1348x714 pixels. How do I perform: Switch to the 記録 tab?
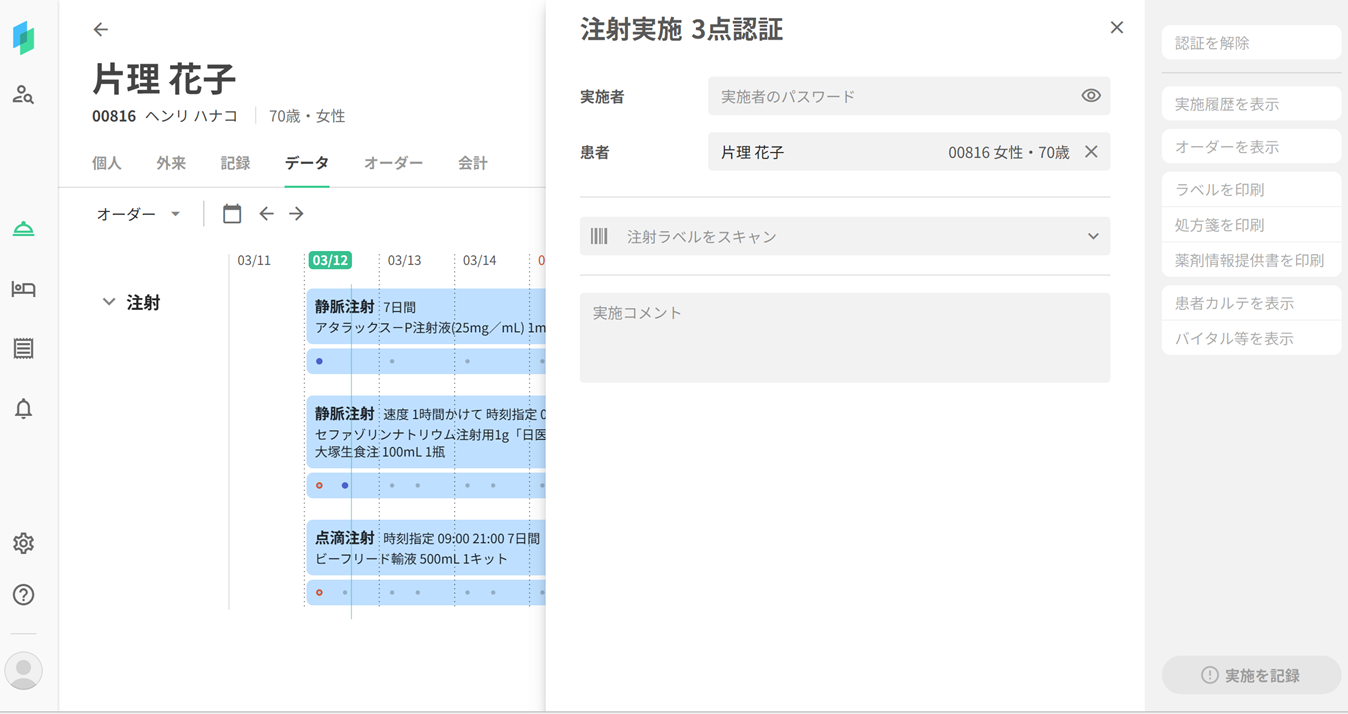click(235, 163)
